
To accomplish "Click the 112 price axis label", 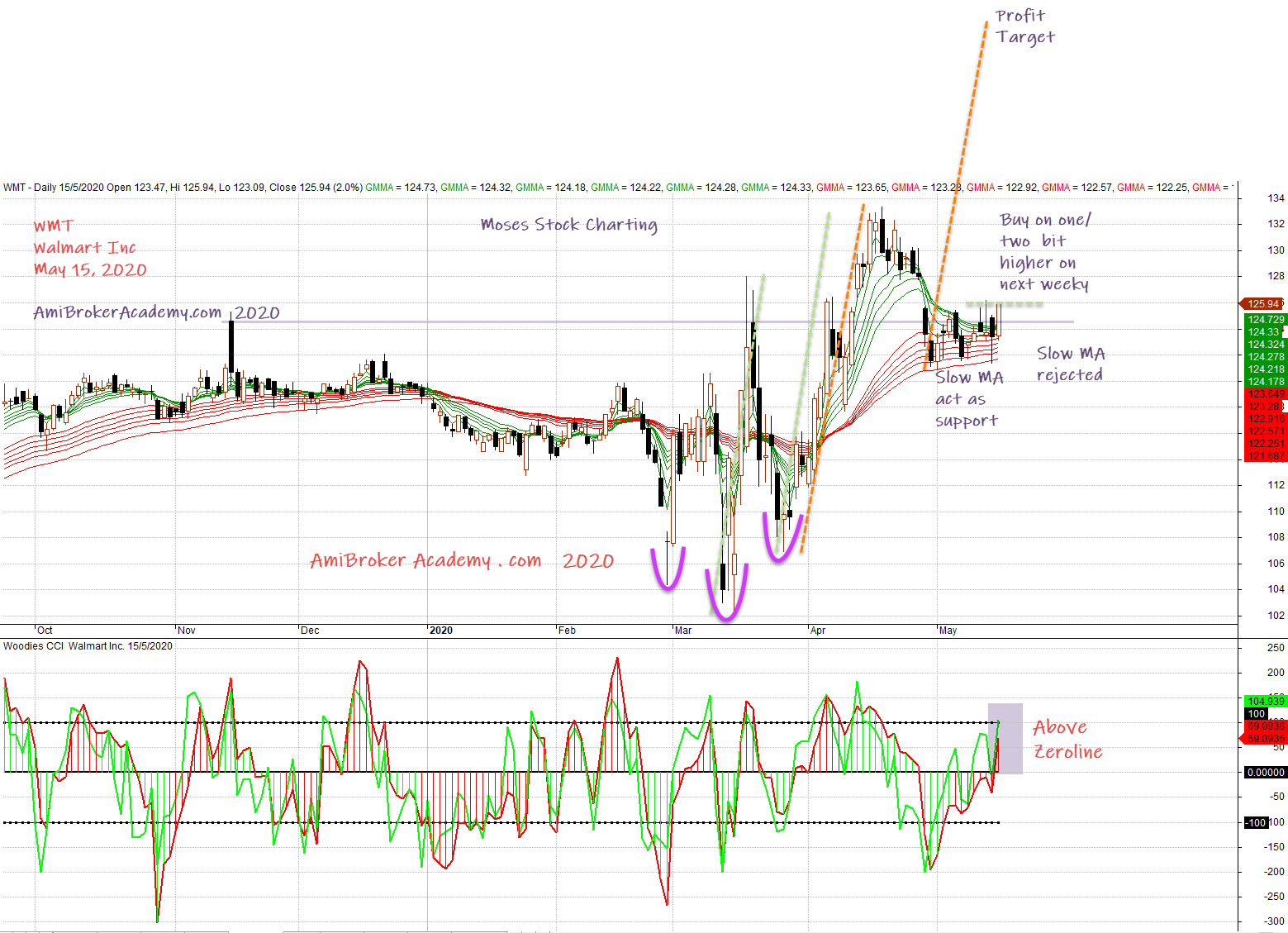I will pos(1276,485).
